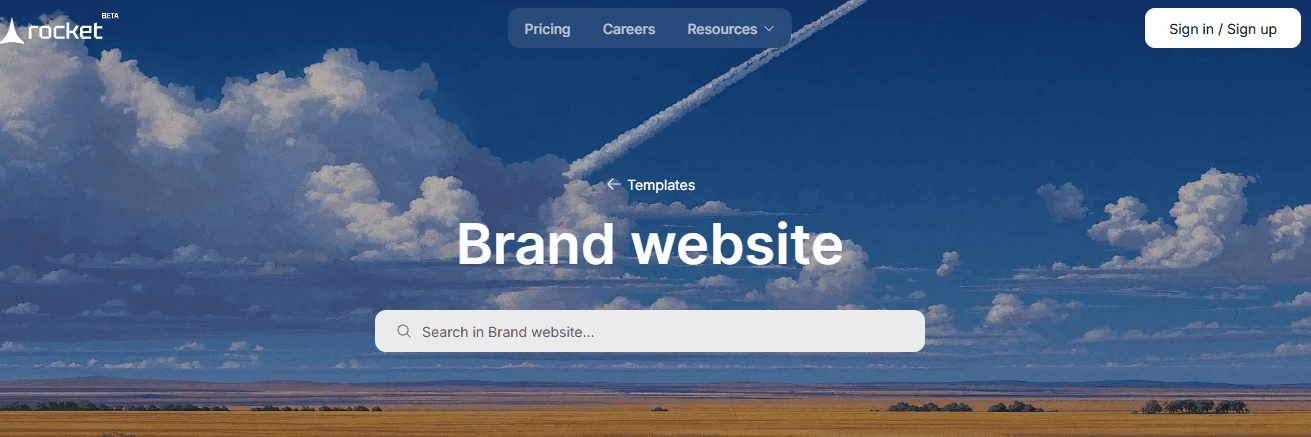Expand the chevron next to Resources
The width and height of the screenshot is (1311, 437).
coord(769,29)
